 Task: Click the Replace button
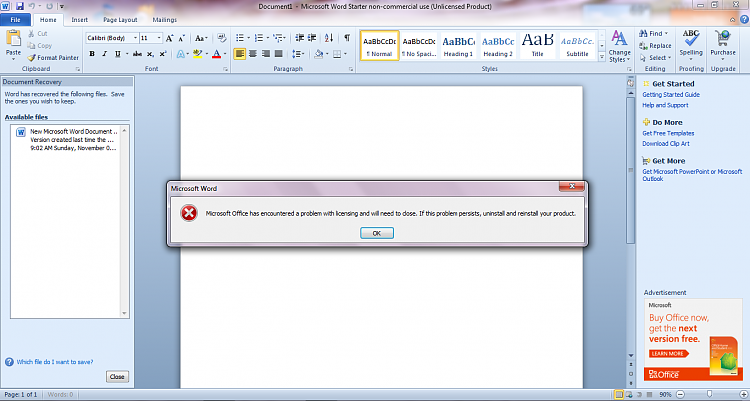click(x=655, y=45)
